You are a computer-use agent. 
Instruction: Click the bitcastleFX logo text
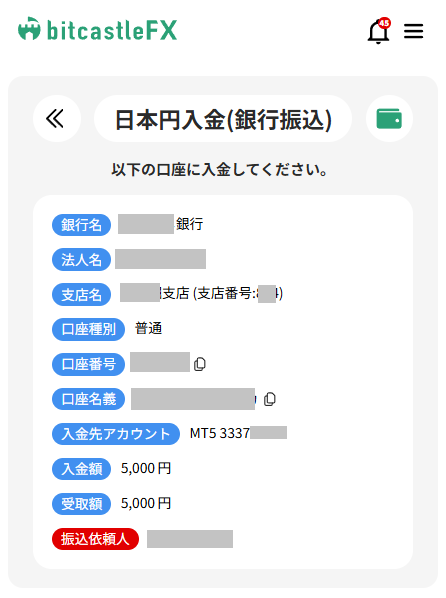(x=112, y=30)
